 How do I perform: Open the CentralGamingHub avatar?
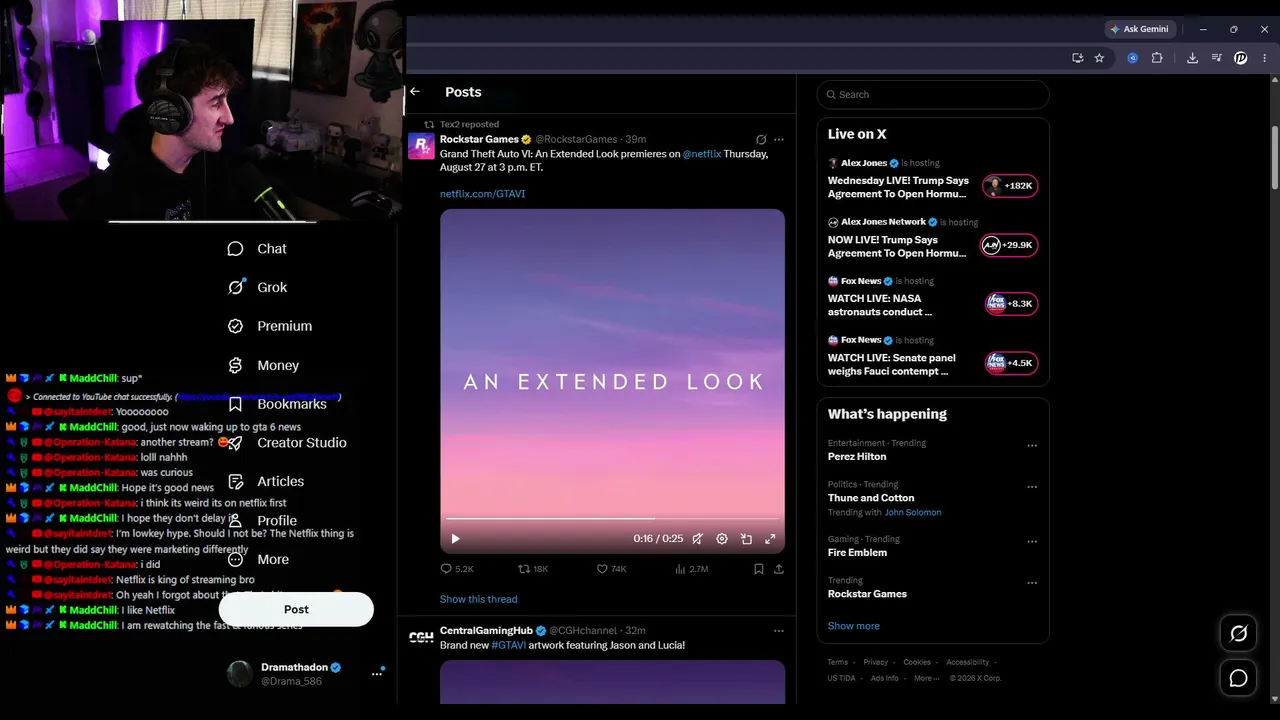tap(421, 637)
